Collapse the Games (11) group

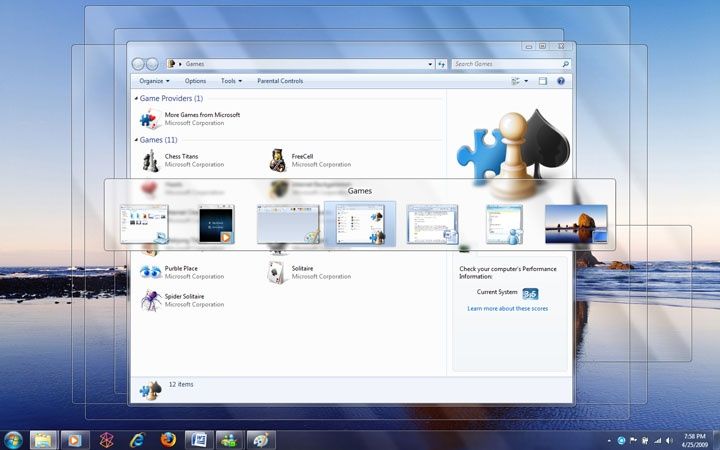point(136,140)
